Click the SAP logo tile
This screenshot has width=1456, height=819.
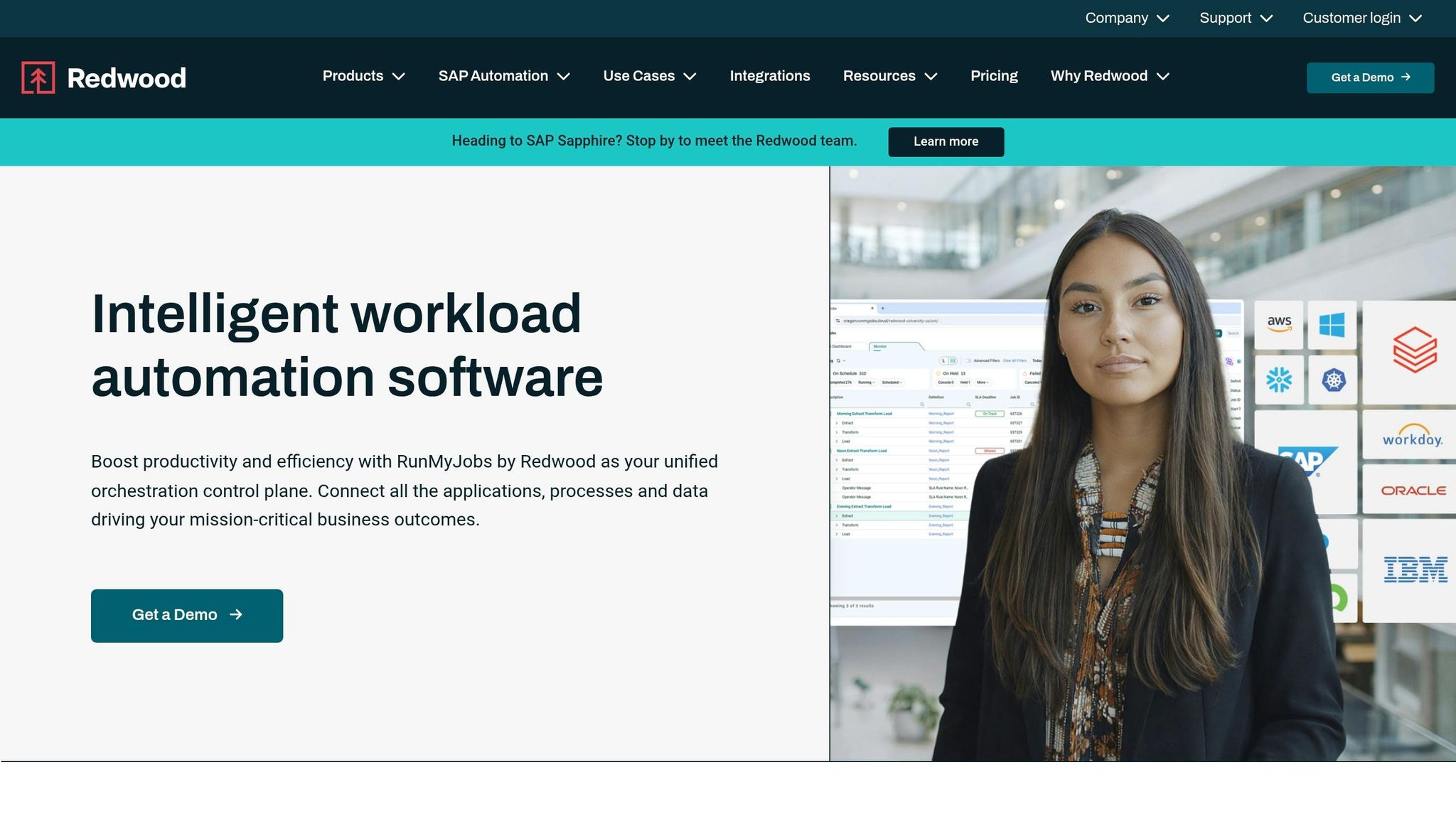tap(1307, 462)
